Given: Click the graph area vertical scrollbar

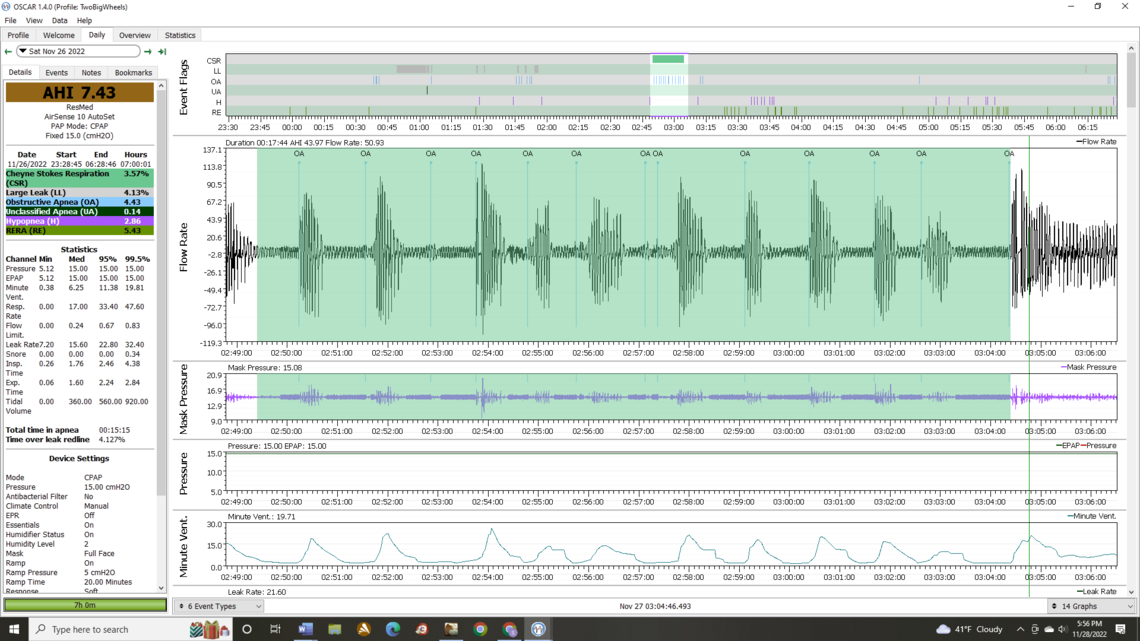Looking at the screenshot, I should [1131, 80].
